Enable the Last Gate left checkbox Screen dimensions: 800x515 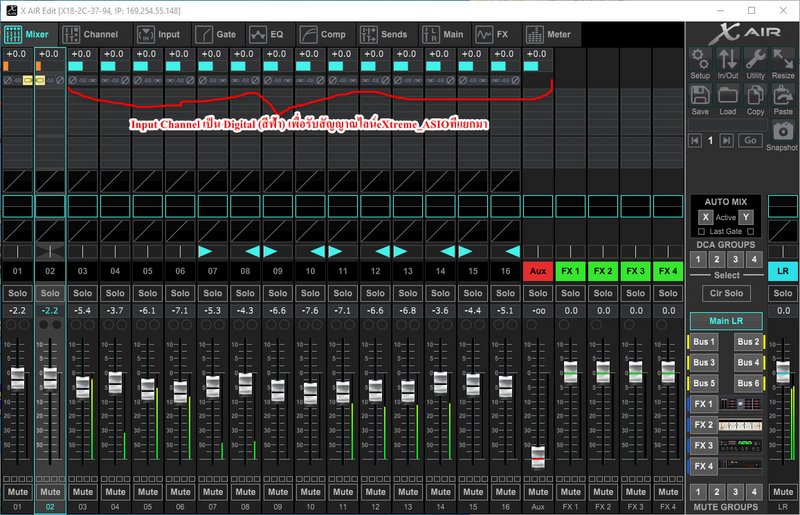702,231
